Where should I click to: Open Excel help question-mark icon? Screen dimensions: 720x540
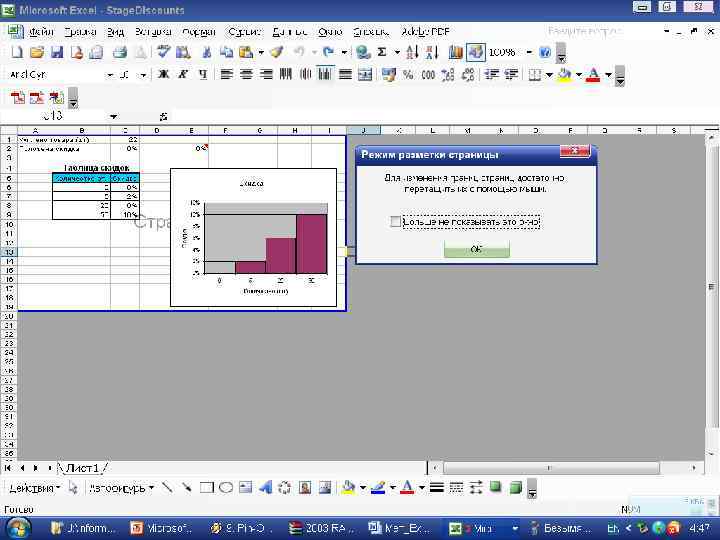pos(545,52)
